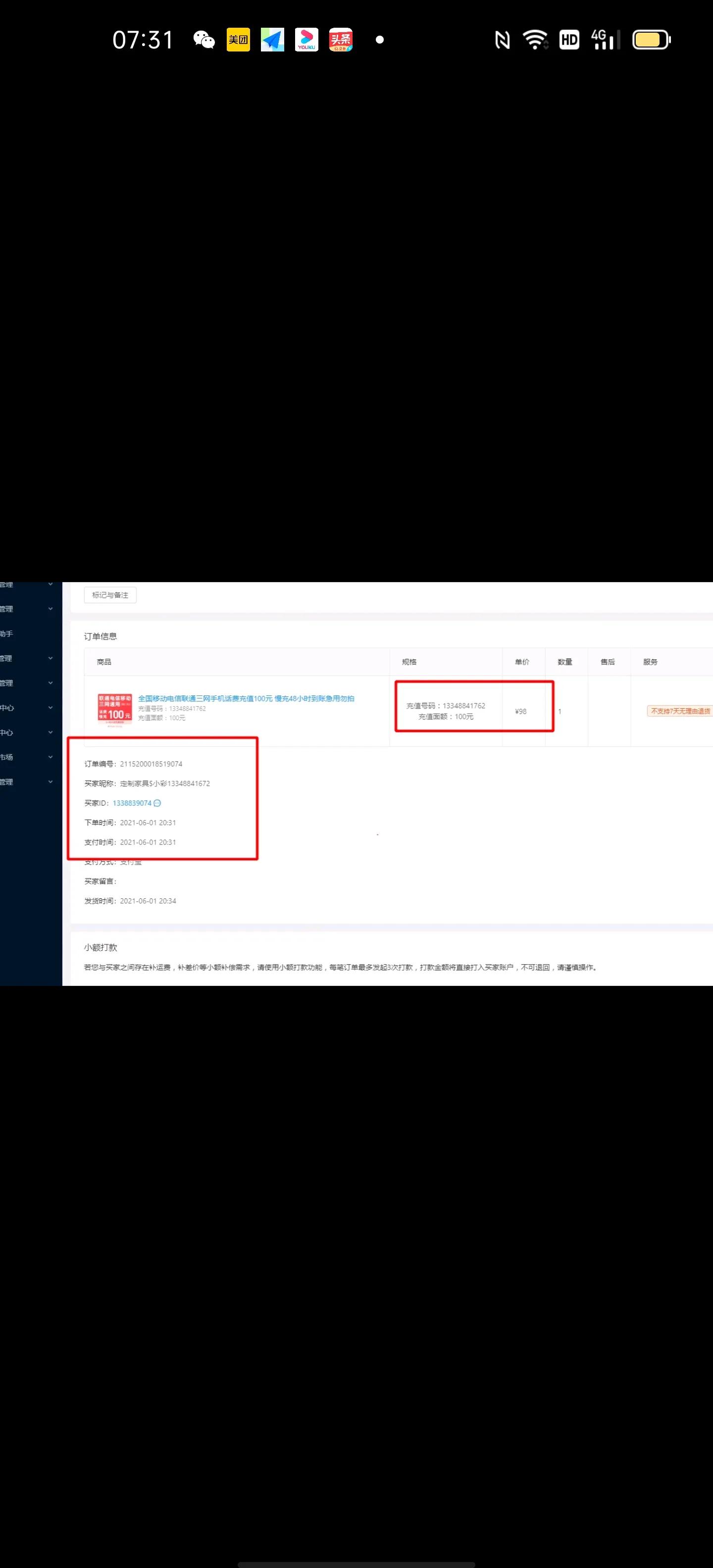Viewport: 713px width, 1568px height.
Task: Select the 发货时间 value 2021-06-01 20:34
Action: pyautogui.click(x=148, y=901)
